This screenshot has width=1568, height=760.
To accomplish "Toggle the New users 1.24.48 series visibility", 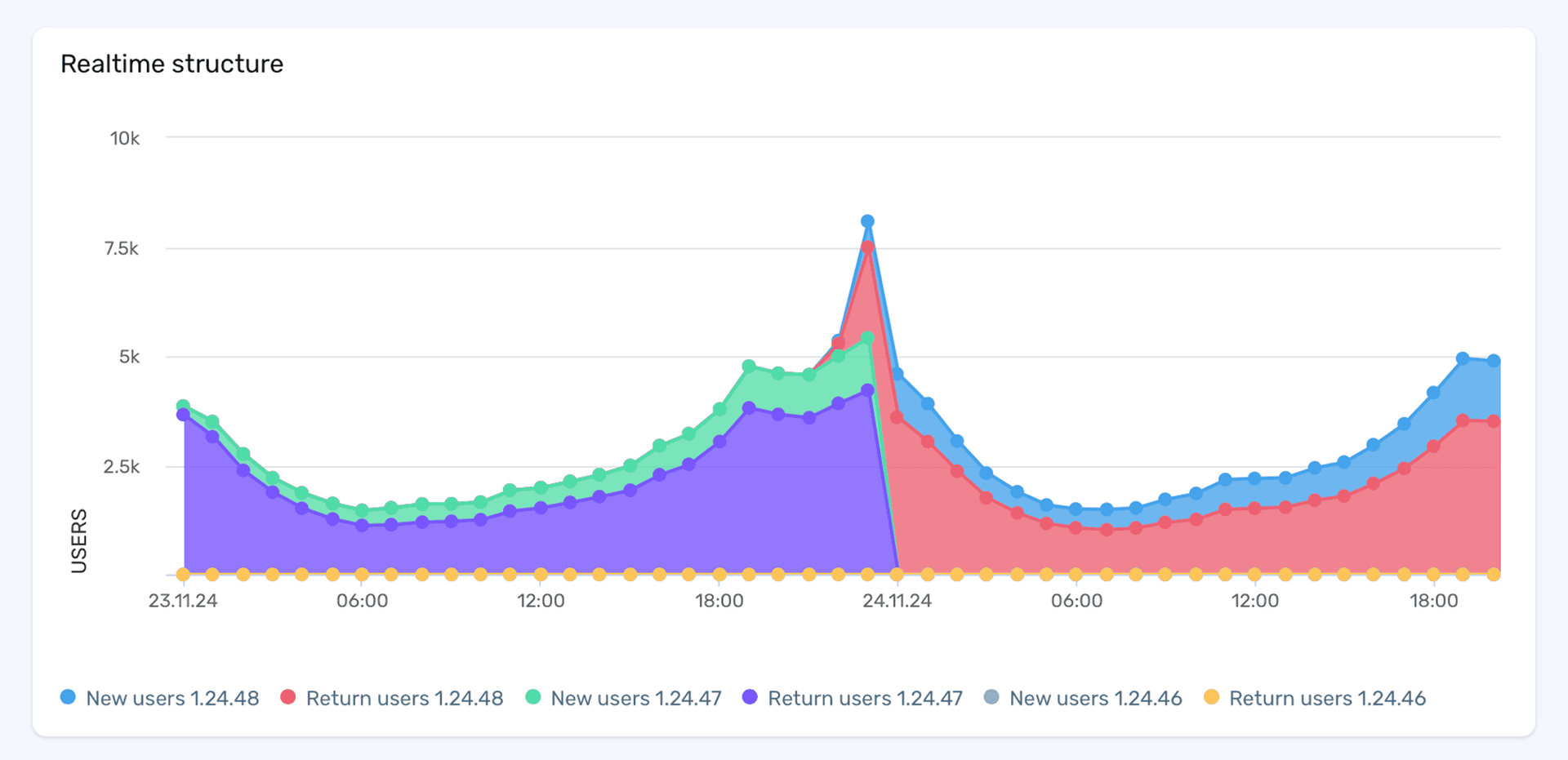I will point(69,698).
